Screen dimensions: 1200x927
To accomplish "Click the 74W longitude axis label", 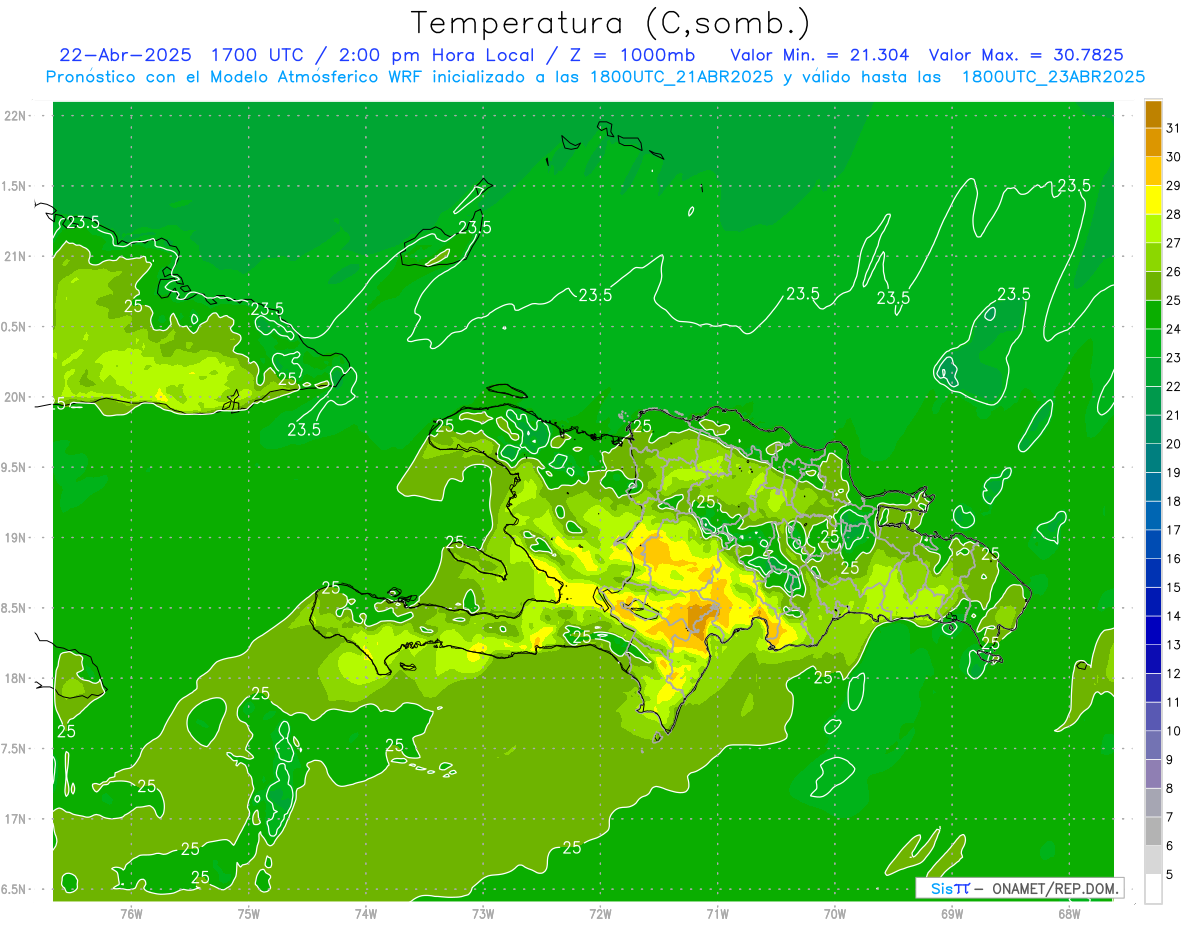I will pos(366,913).
